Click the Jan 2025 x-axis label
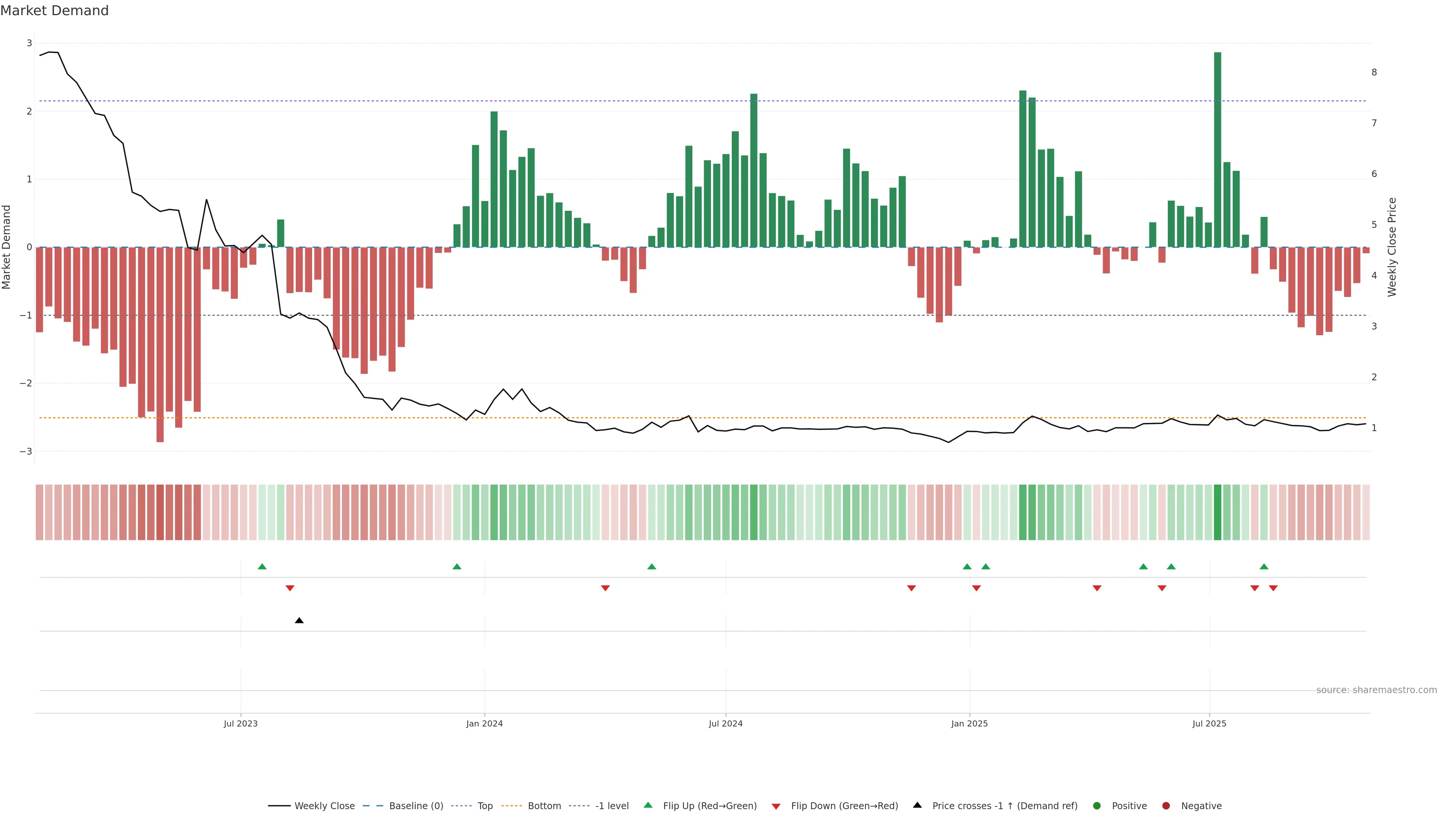The image size is (1456, 819). [970, 723]
